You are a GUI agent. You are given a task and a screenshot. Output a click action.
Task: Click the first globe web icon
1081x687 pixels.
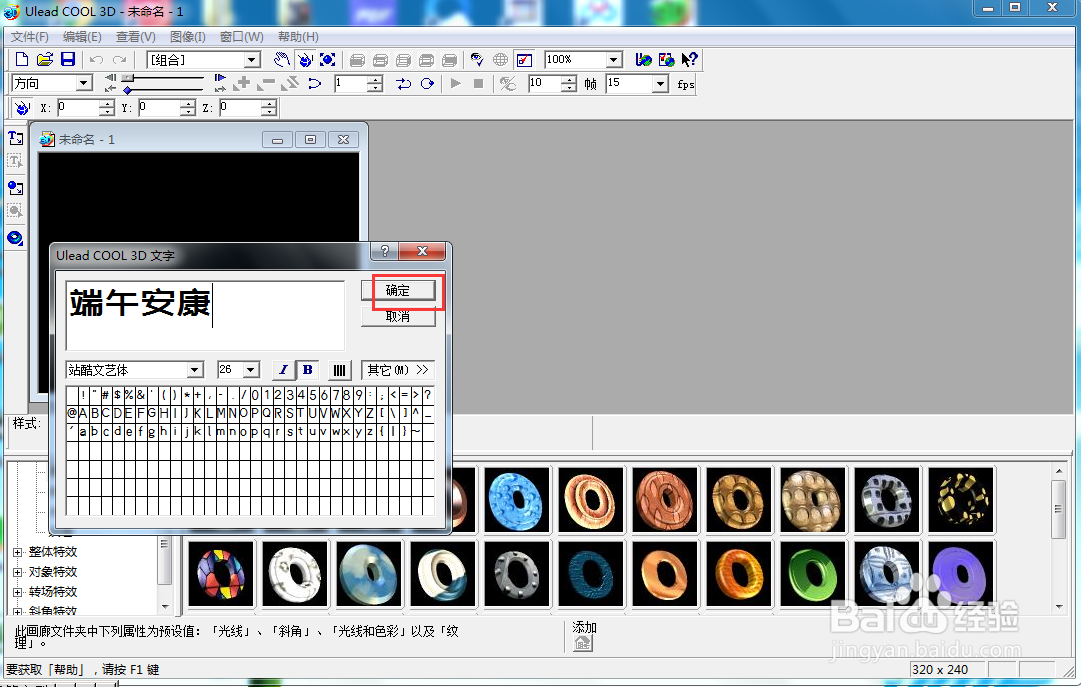644,60
